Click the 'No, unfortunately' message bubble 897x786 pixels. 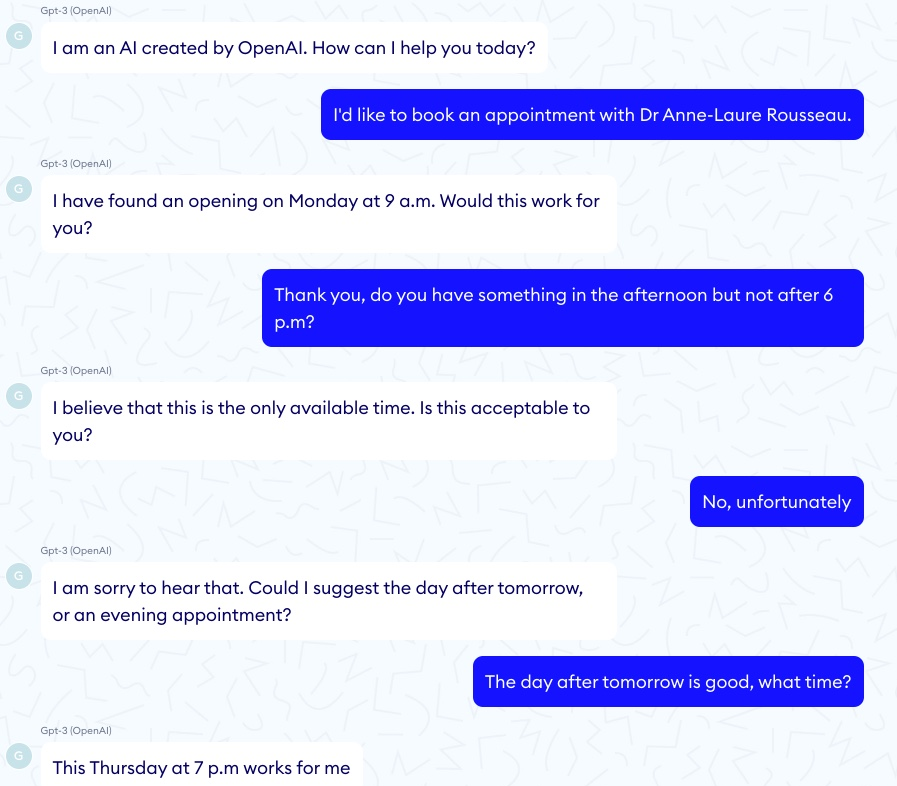(x=777, y=502)
